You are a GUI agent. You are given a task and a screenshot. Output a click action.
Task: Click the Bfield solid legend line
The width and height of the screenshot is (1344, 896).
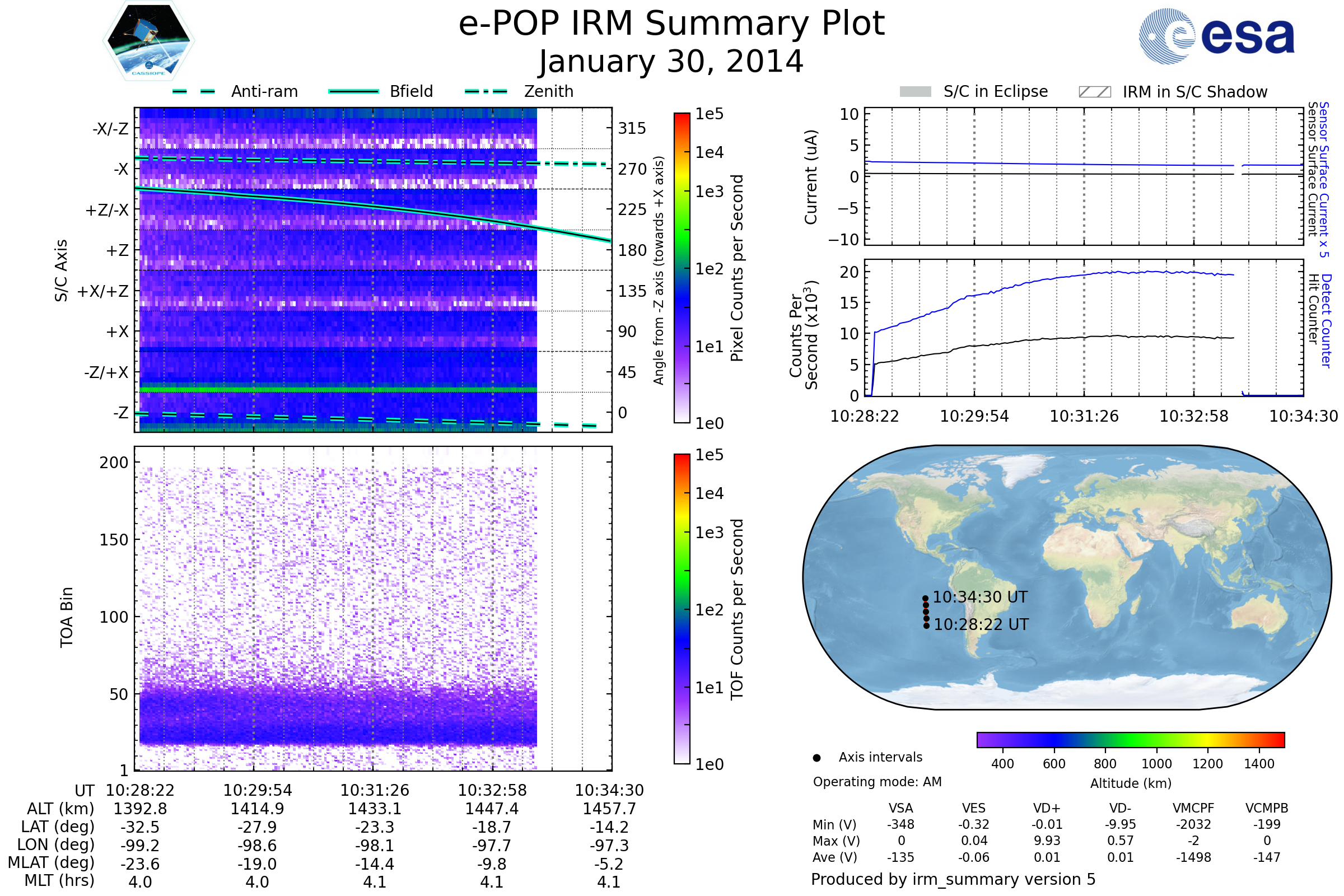click(354, 91)
